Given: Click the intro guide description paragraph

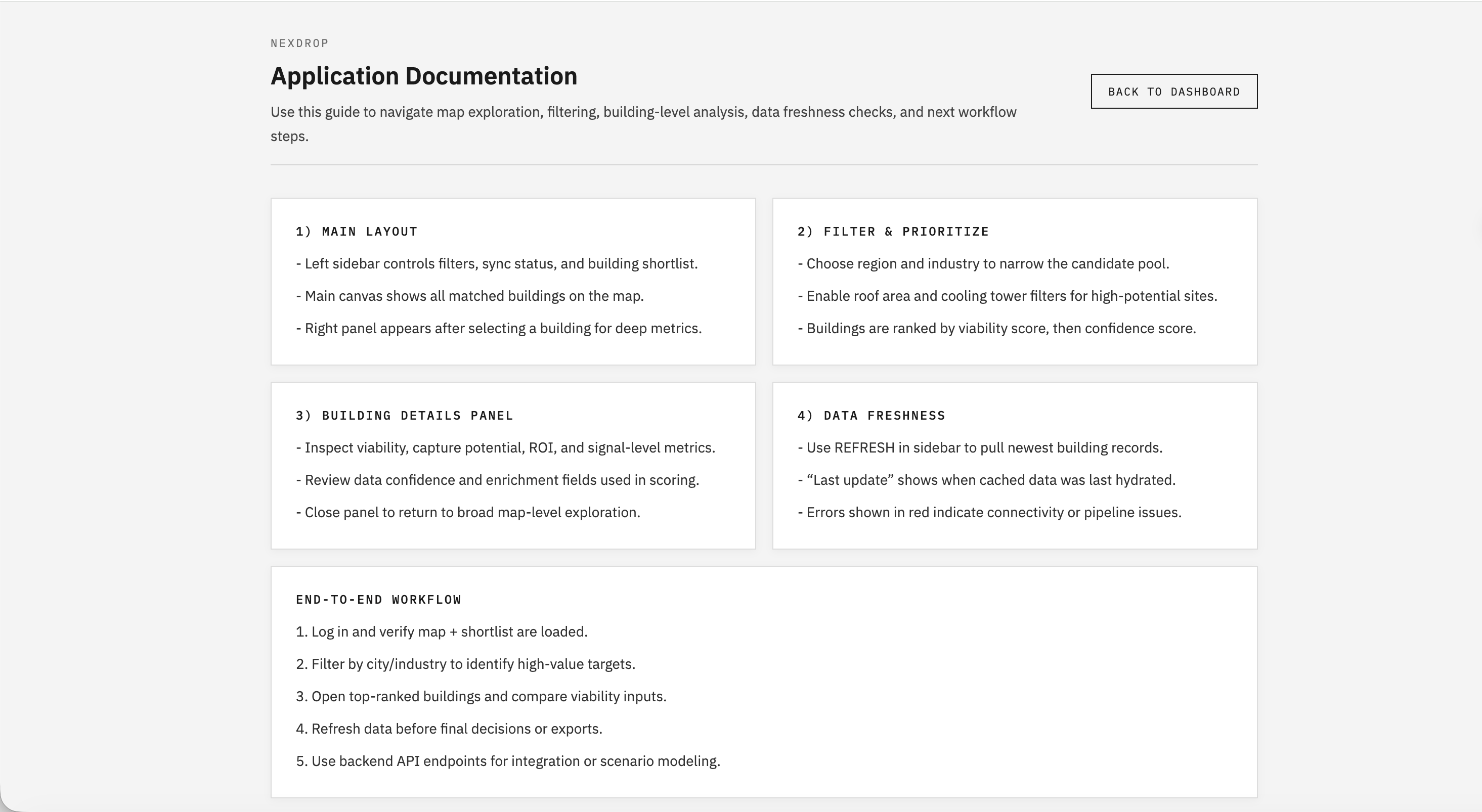Looking at the screenshot, I should coord(643,113).
